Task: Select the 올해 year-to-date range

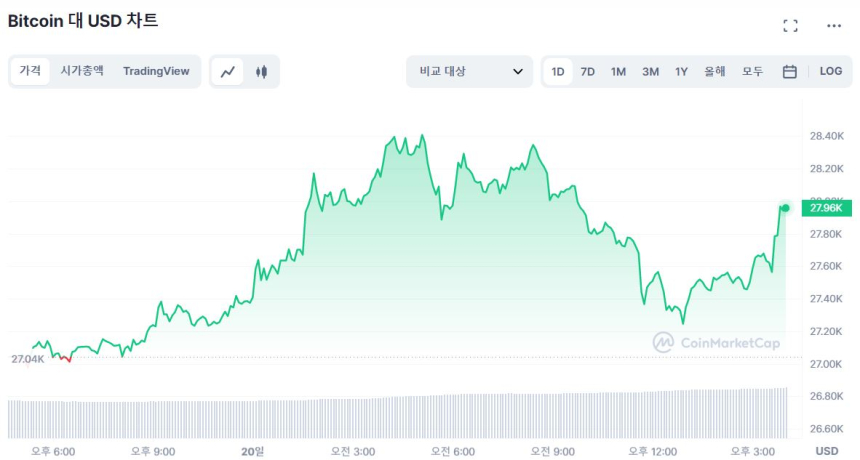Action: coord(714,72)
